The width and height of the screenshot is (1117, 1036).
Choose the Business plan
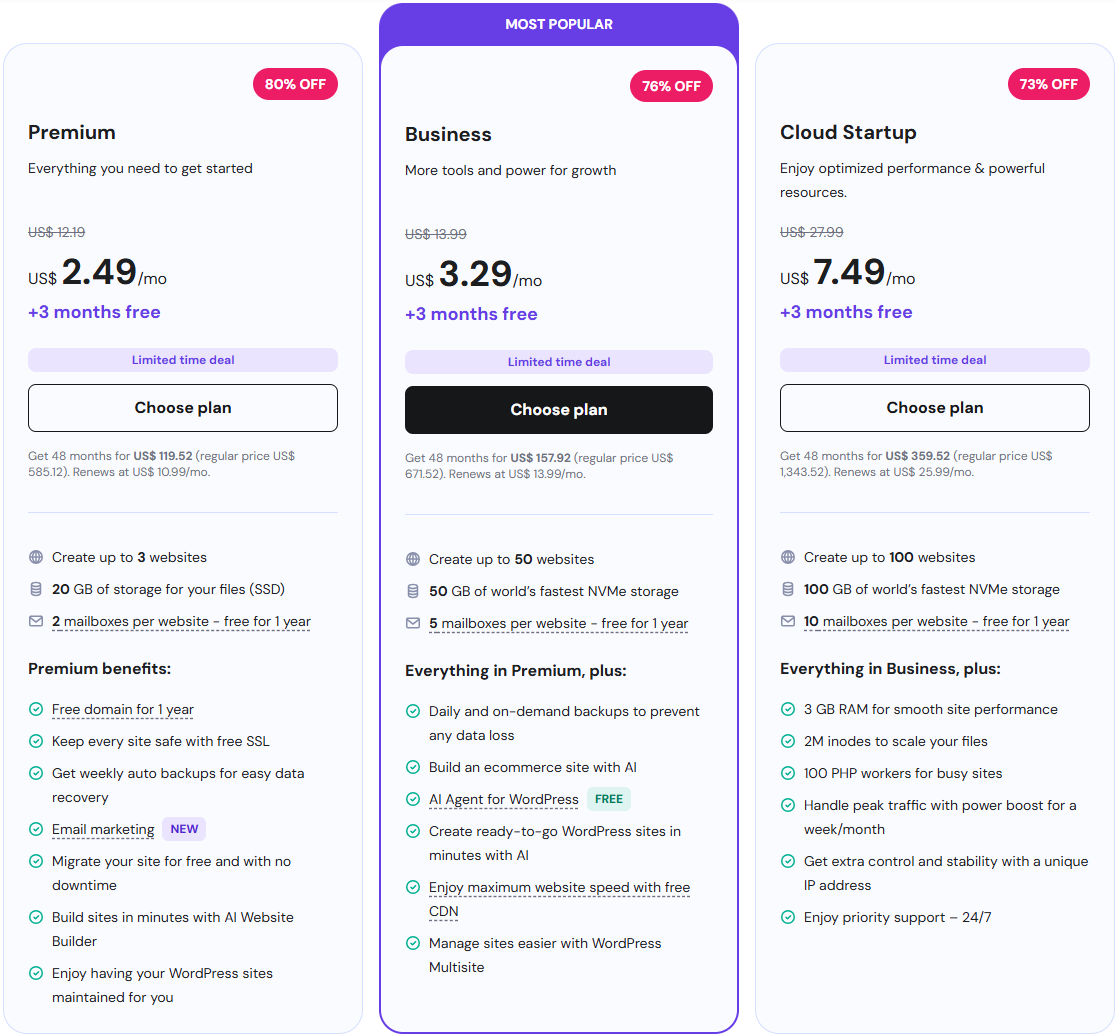(559, 409)
